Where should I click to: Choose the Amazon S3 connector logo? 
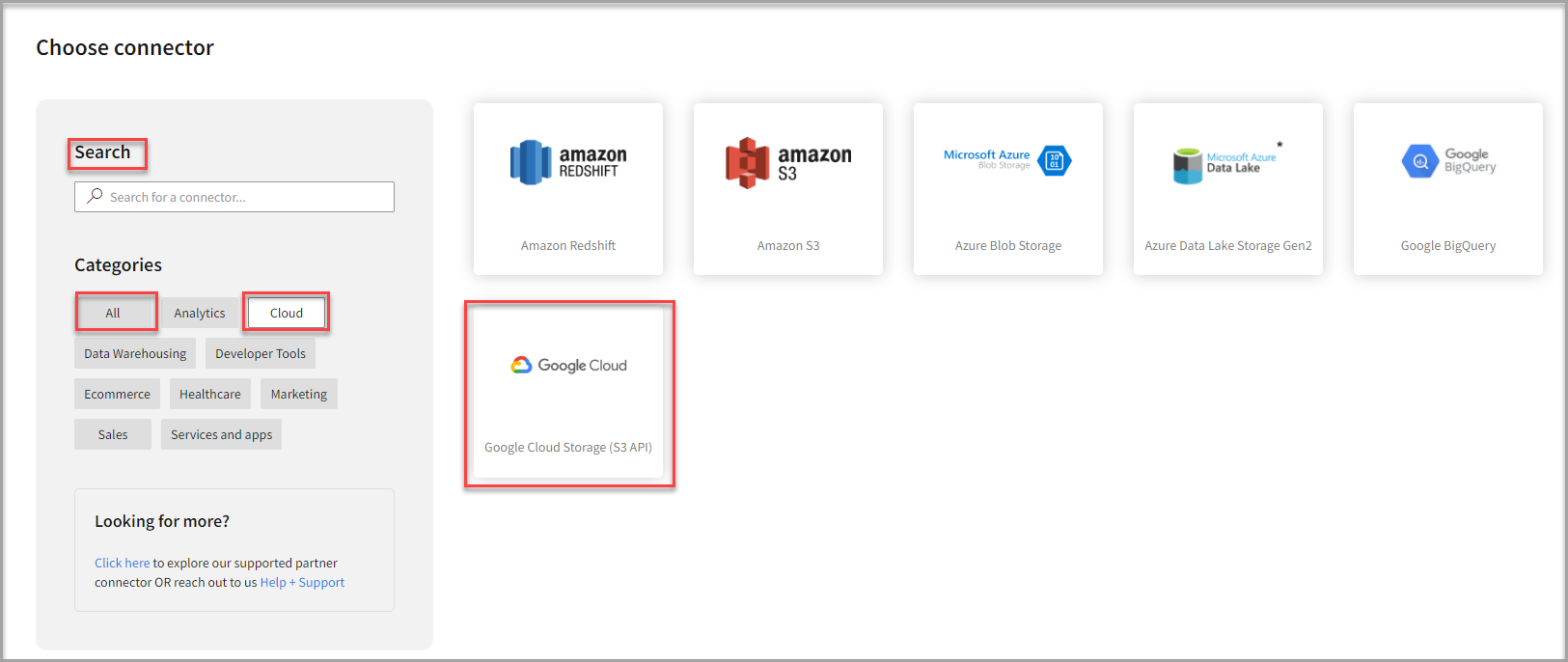(787, 162)
